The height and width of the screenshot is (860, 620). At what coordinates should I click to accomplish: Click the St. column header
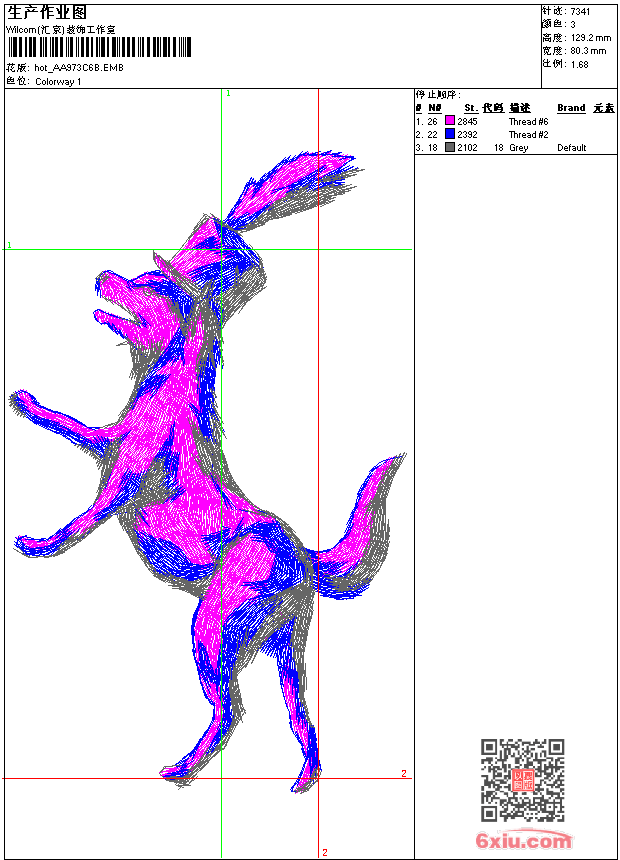coord(470,108)
